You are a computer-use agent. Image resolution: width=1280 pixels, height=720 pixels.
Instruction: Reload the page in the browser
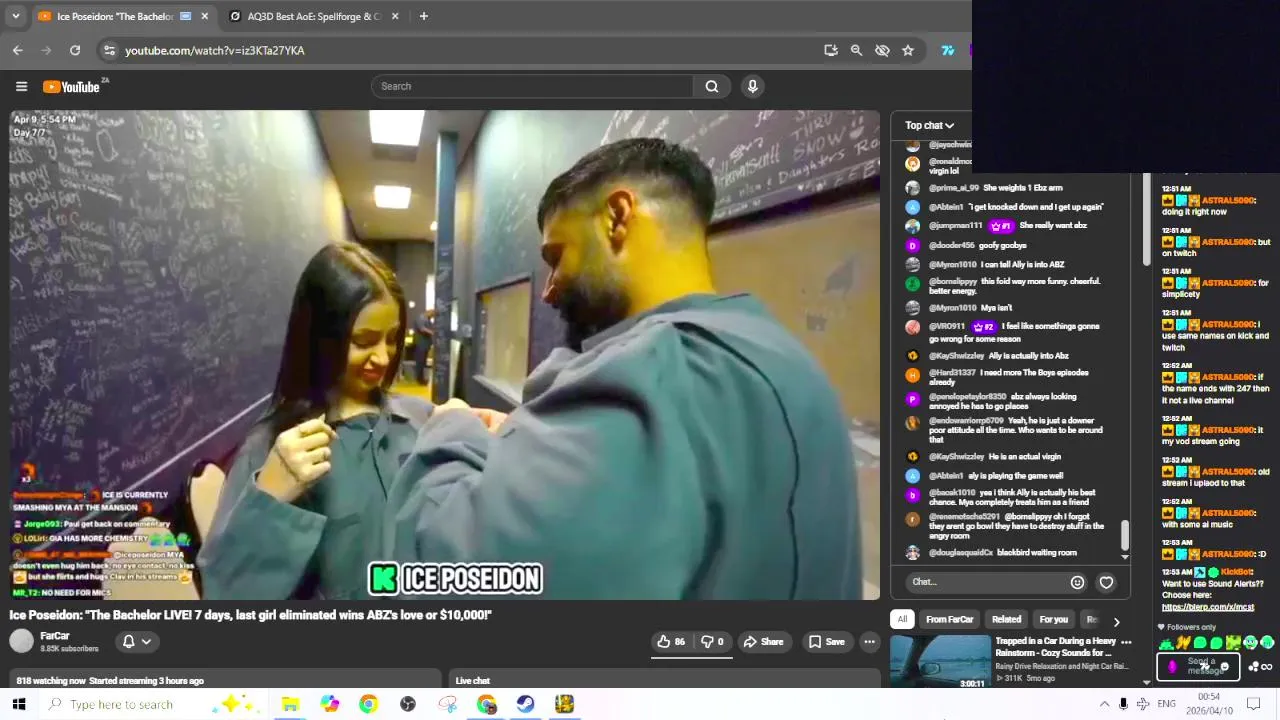tap(75, 50)
